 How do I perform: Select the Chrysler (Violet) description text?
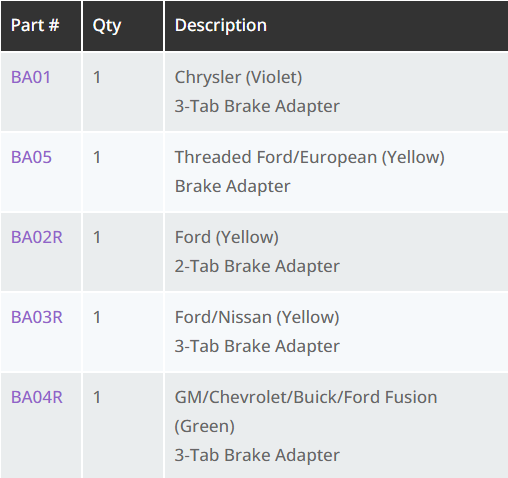click(238, 78)
